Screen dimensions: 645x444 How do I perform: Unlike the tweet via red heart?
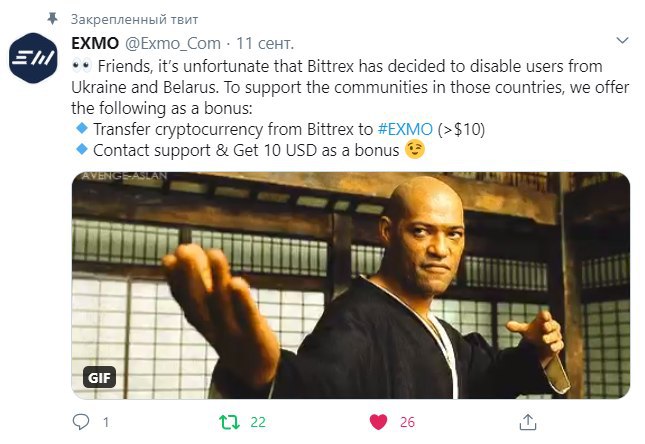pos(378,422)
